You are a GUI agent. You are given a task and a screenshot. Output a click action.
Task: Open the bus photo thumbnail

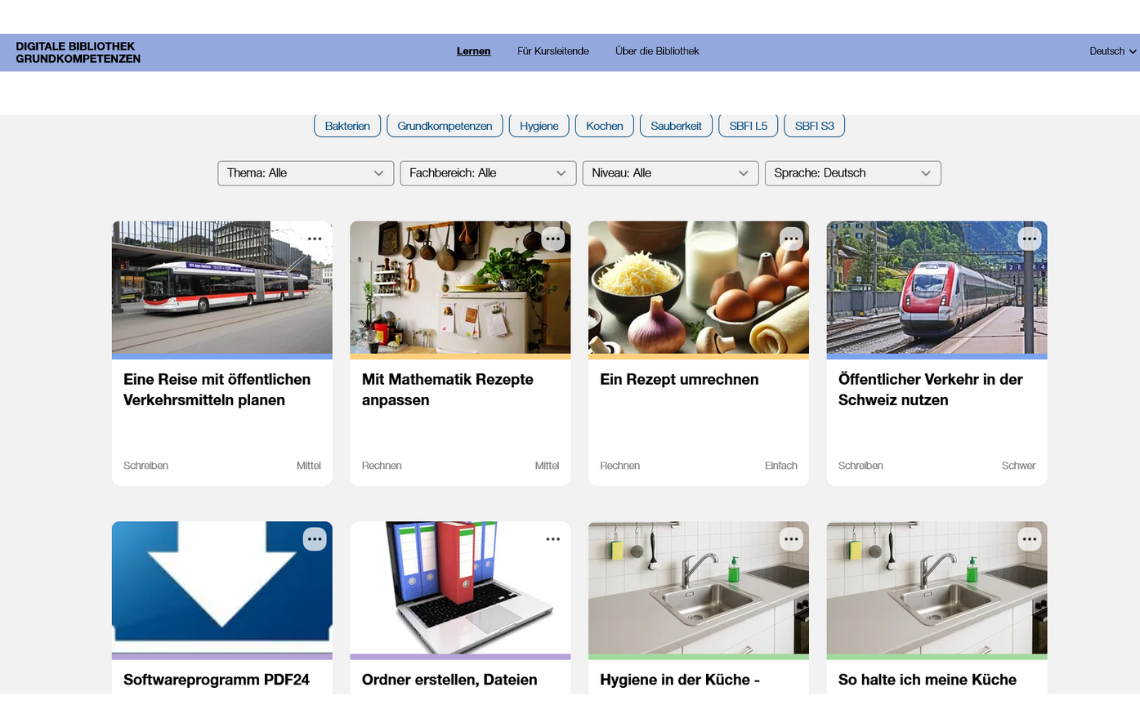(x=222, y=287)
